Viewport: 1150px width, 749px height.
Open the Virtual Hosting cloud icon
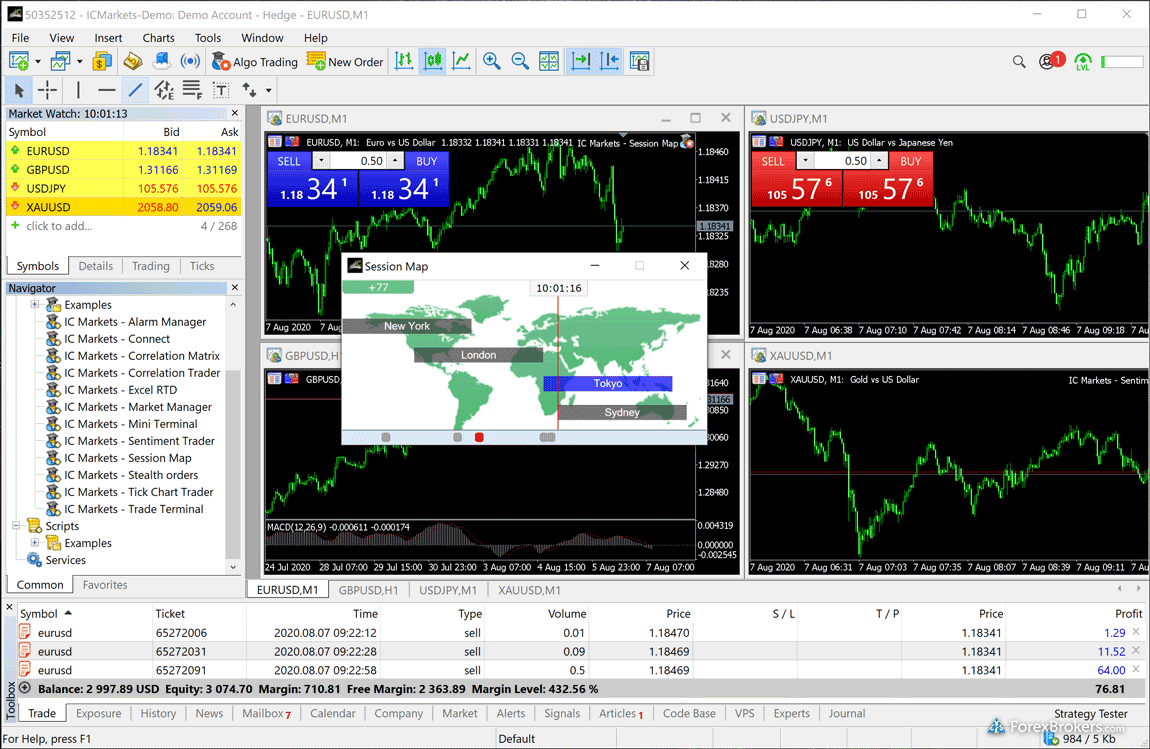tap(161, 62)
